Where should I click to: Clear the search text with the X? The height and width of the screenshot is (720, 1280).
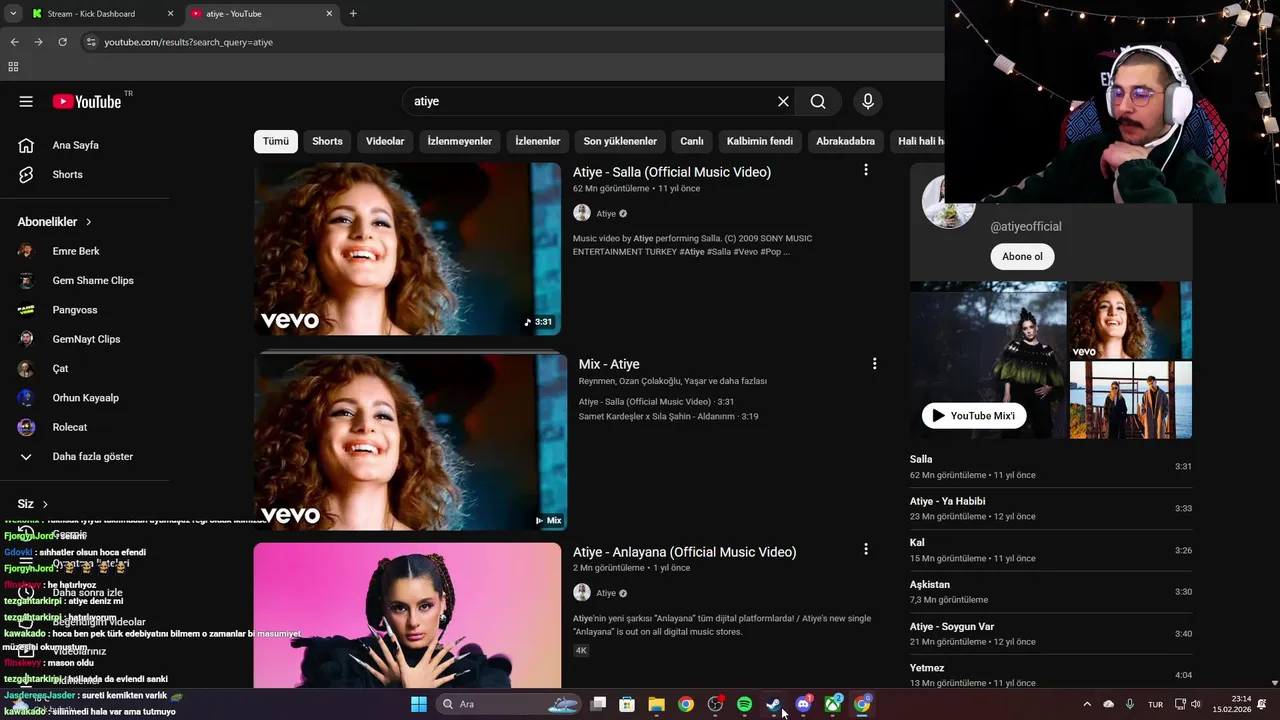783,101
